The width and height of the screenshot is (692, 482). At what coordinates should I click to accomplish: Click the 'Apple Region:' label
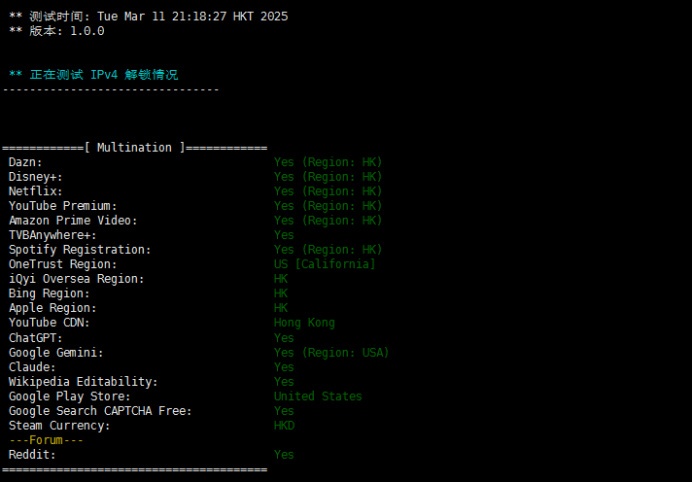pos(53,308)
